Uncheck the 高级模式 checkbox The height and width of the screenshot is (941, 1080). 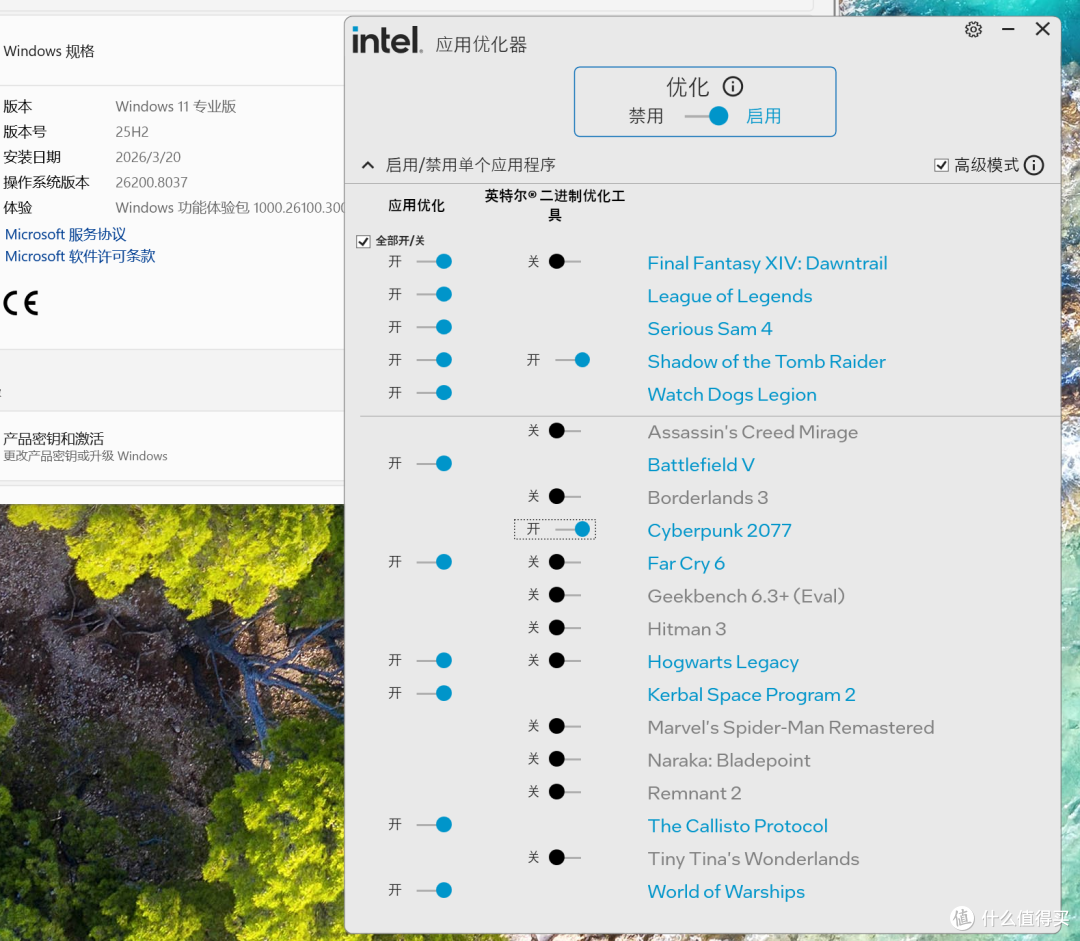[941, 165]
